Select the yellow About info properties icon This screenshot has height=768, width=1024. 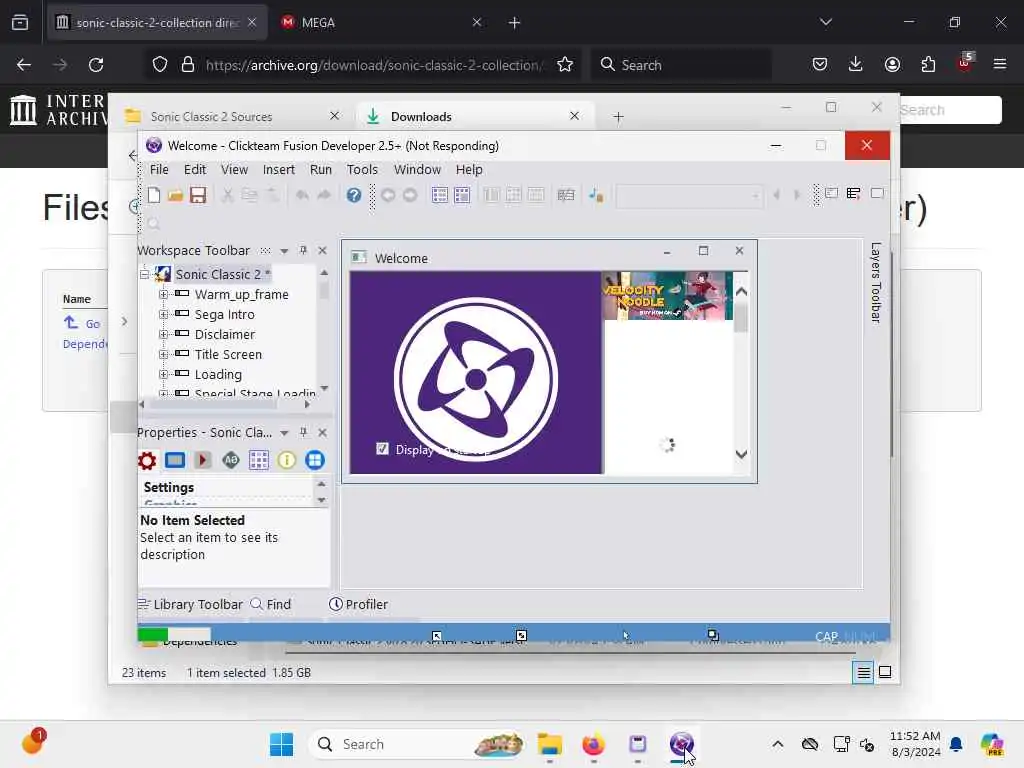(287, 460)
